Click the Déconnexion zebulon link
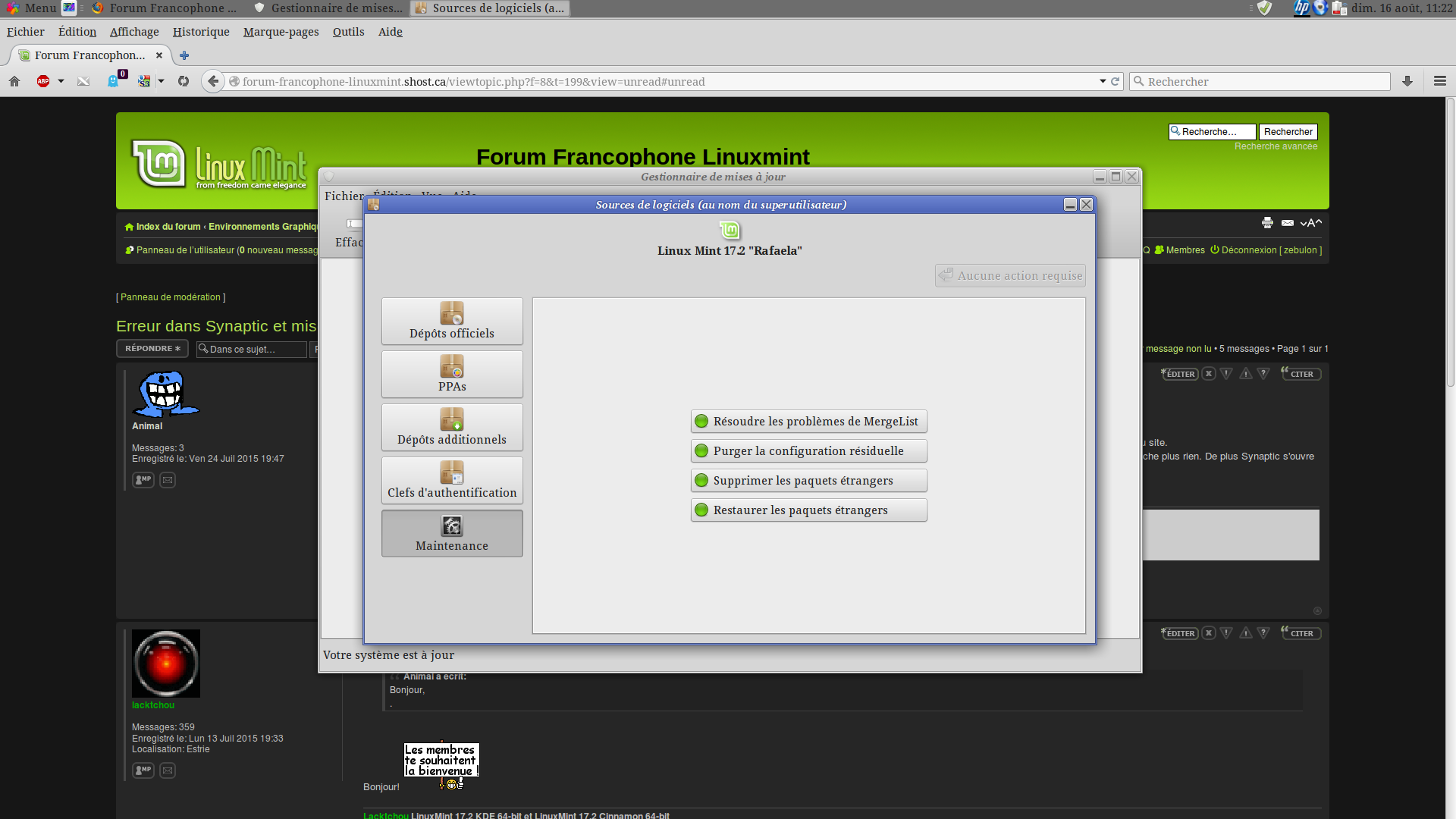The height and width of the screenshot is (819, 1456). [1266, 250]
